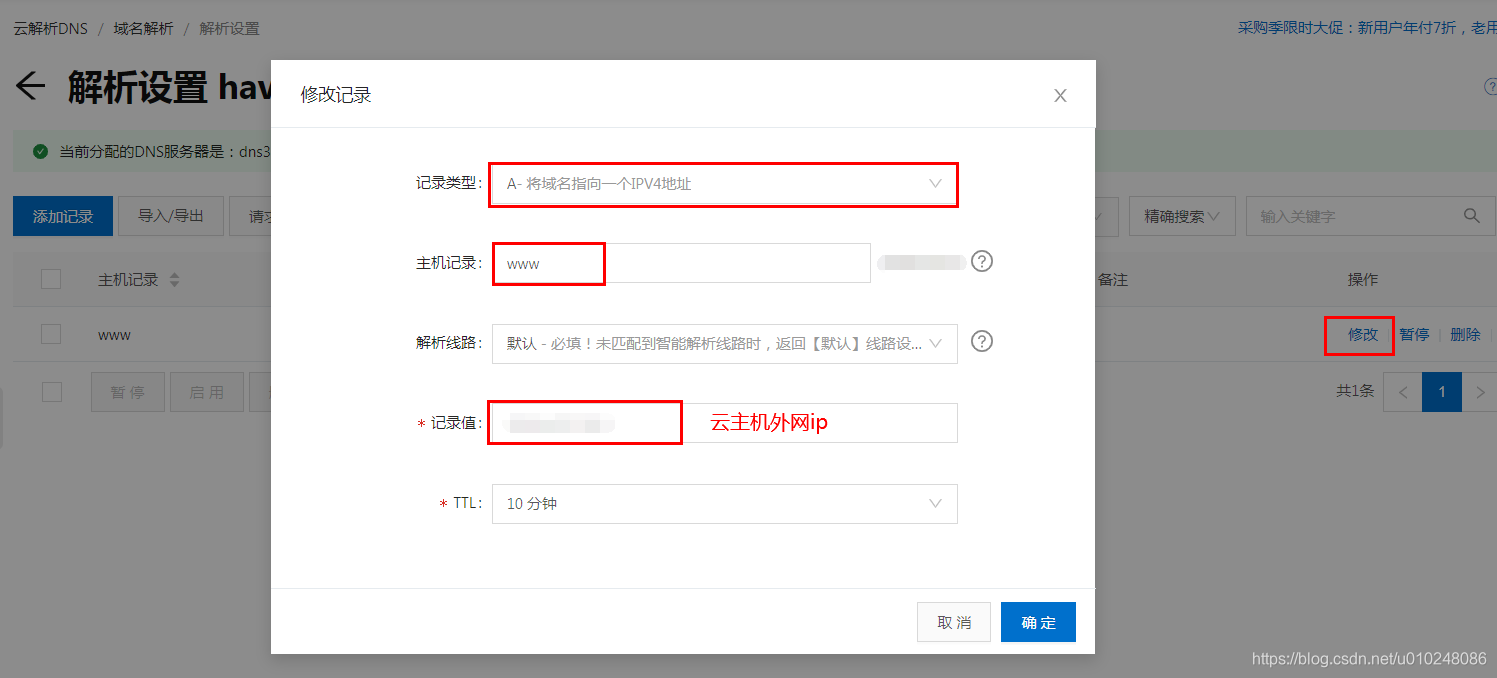Click the 备注 column header

1113,279
